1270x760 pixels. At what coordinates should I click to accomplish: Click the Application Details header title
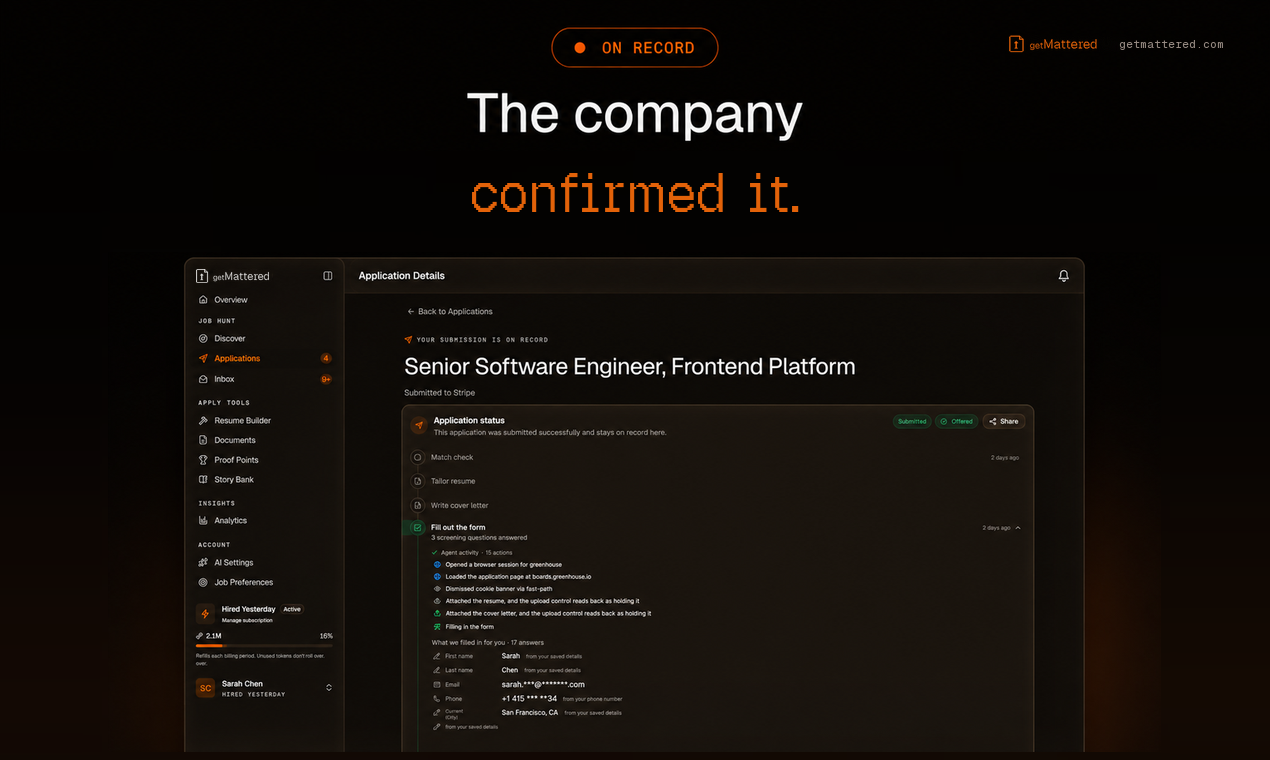click(402, 276)
